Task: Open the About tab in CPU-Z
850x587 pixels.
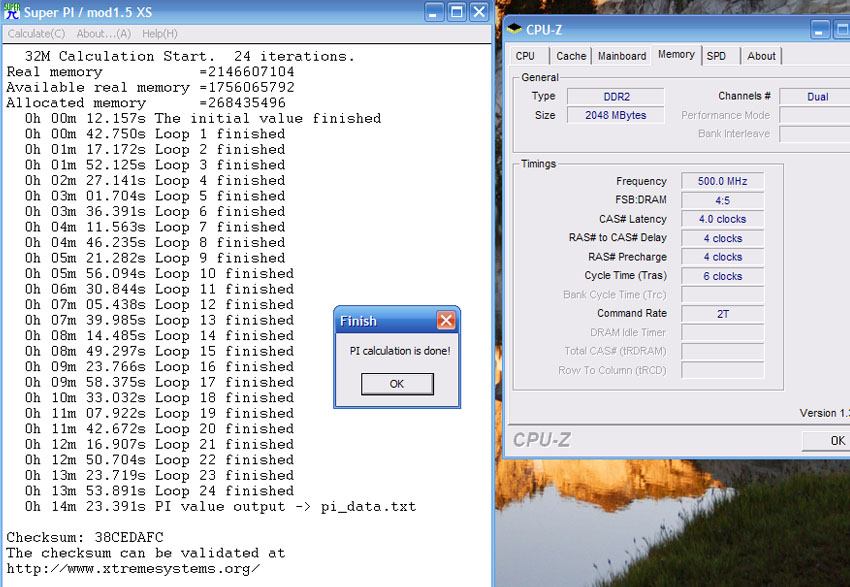Action: pos(761,56)
